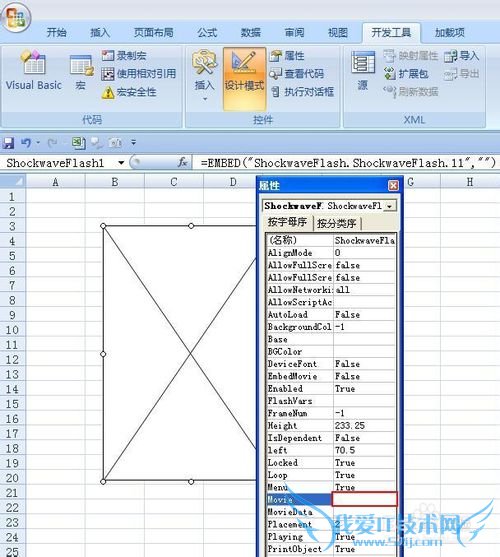Open the XML Source (源) pane

(363, 70)
